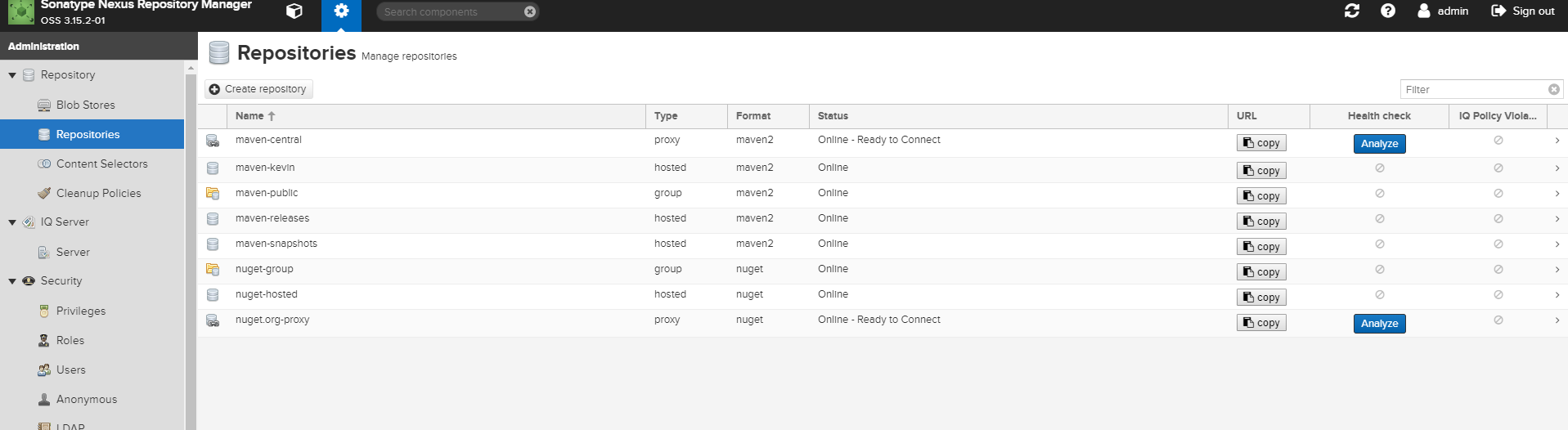Click the Refresh icon in the header
The image size is (1568, 430).
1352,11
